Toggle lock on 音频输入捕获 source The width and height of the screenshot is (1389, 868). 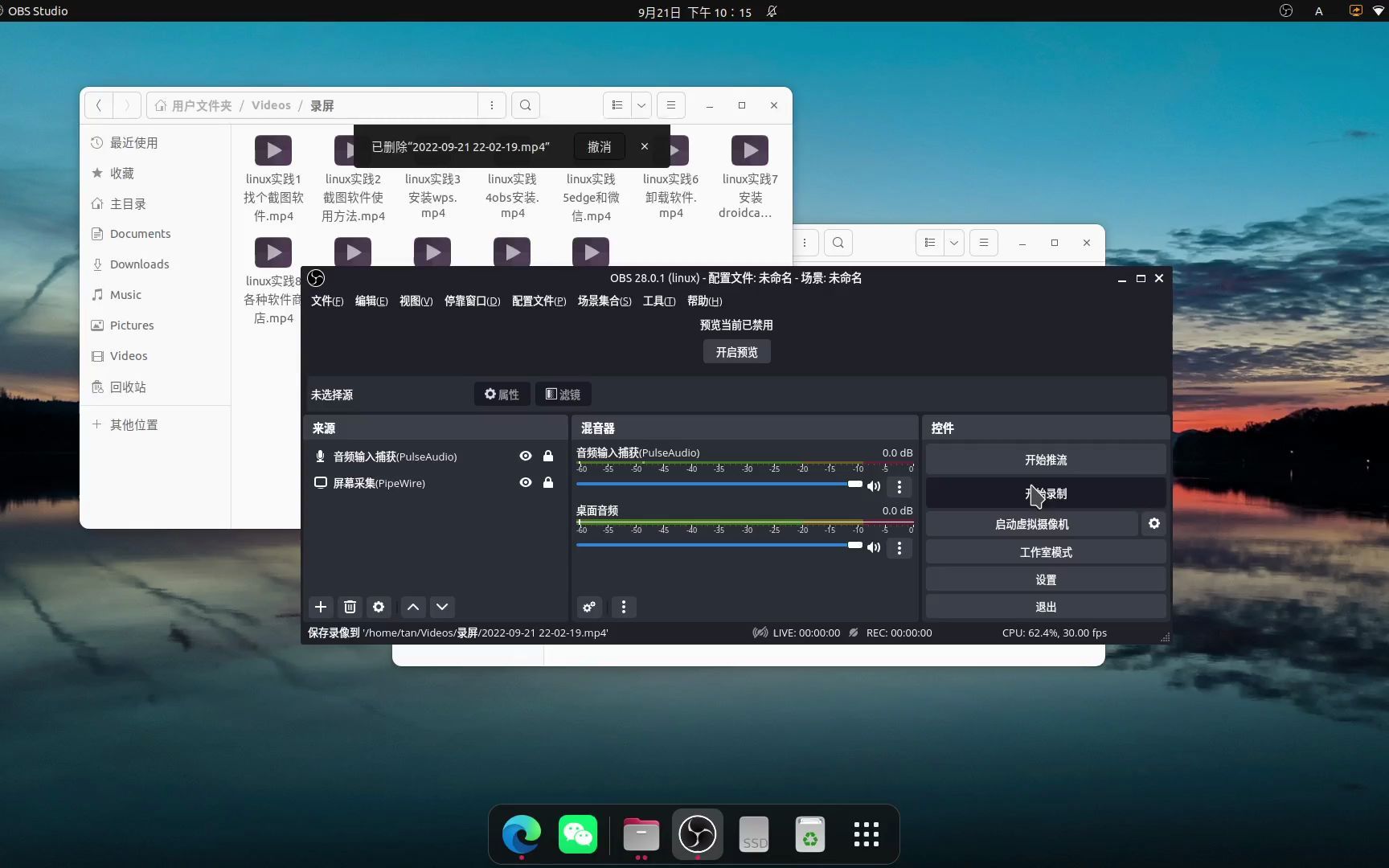pos(548,456)
